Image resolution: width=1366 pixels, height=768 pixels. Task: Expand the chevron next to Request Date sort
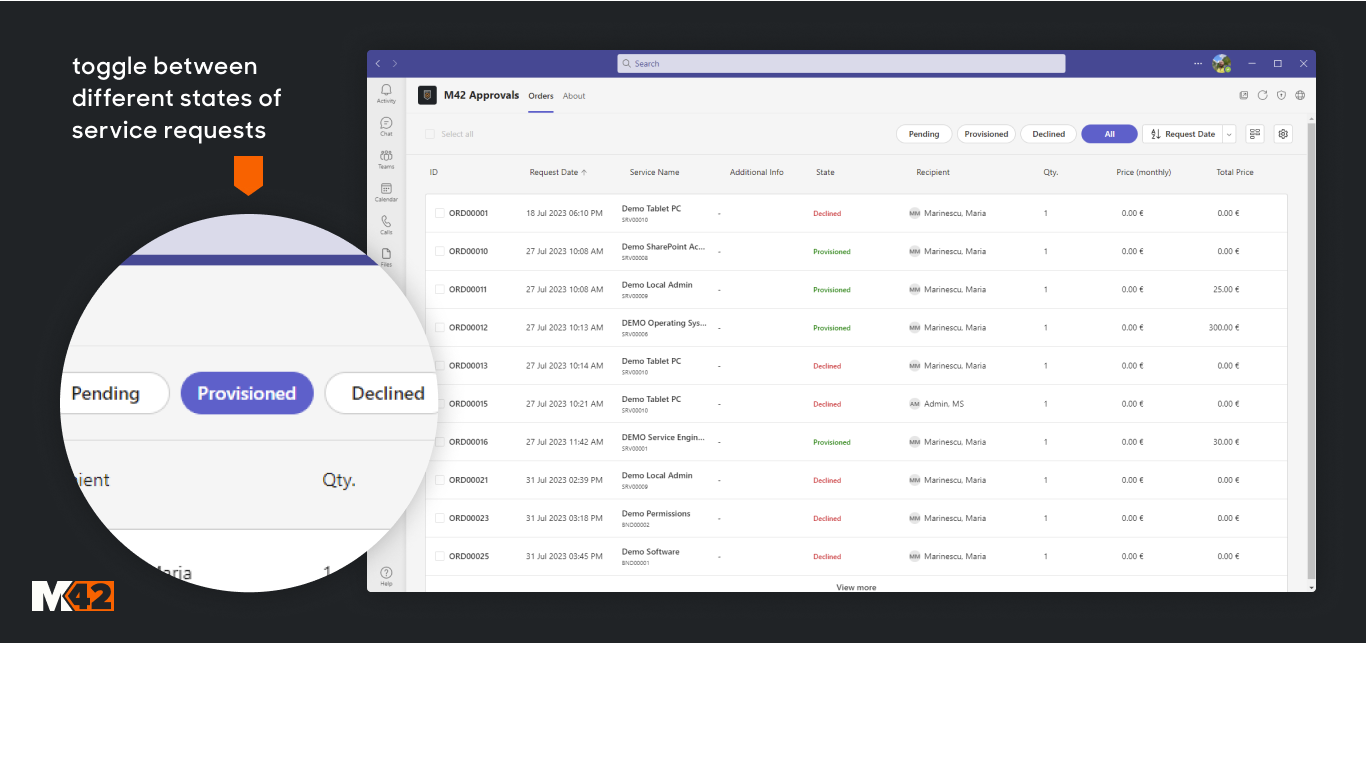click(x=1229, y=134)
